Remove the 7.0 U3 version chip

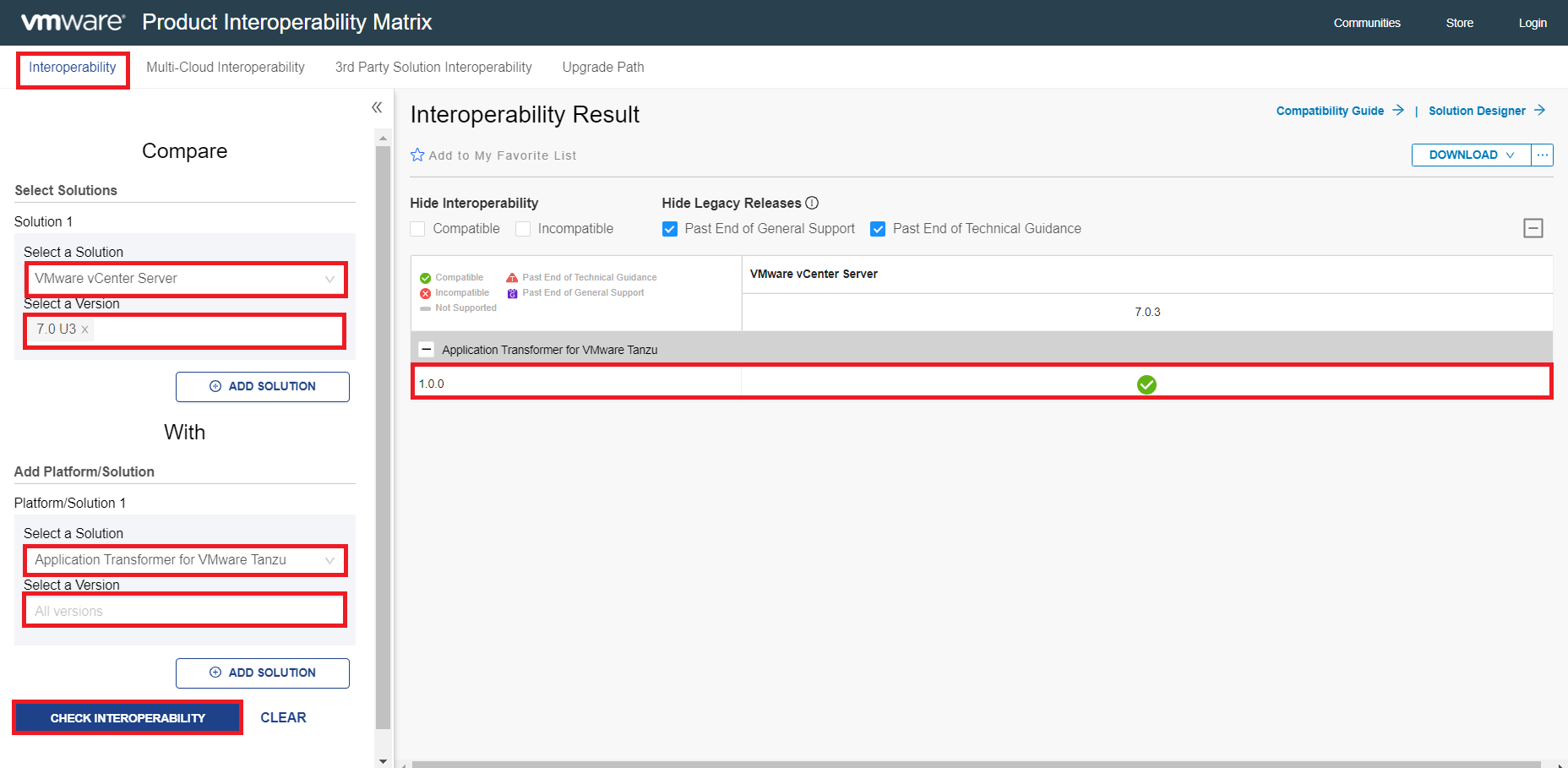coord(84,330)
